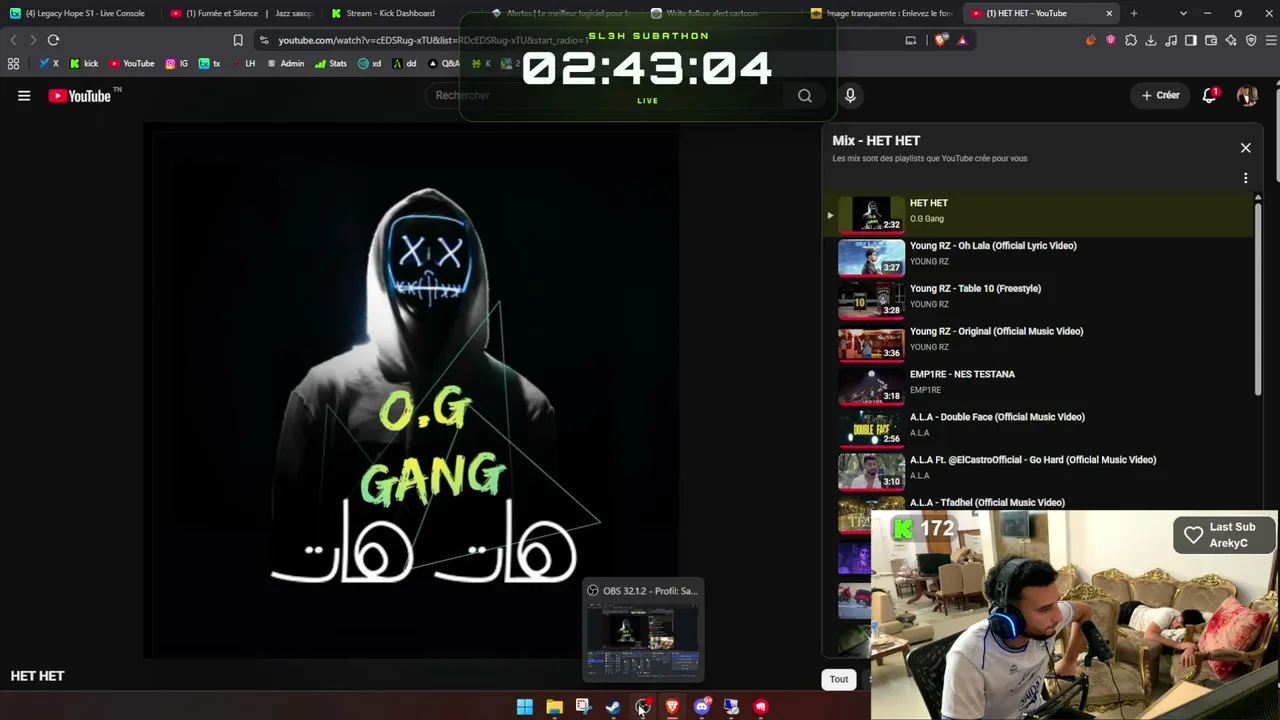Start a YouTube voice search
The width and height of the screenshot is (1280, 720).
pos(850,95)
